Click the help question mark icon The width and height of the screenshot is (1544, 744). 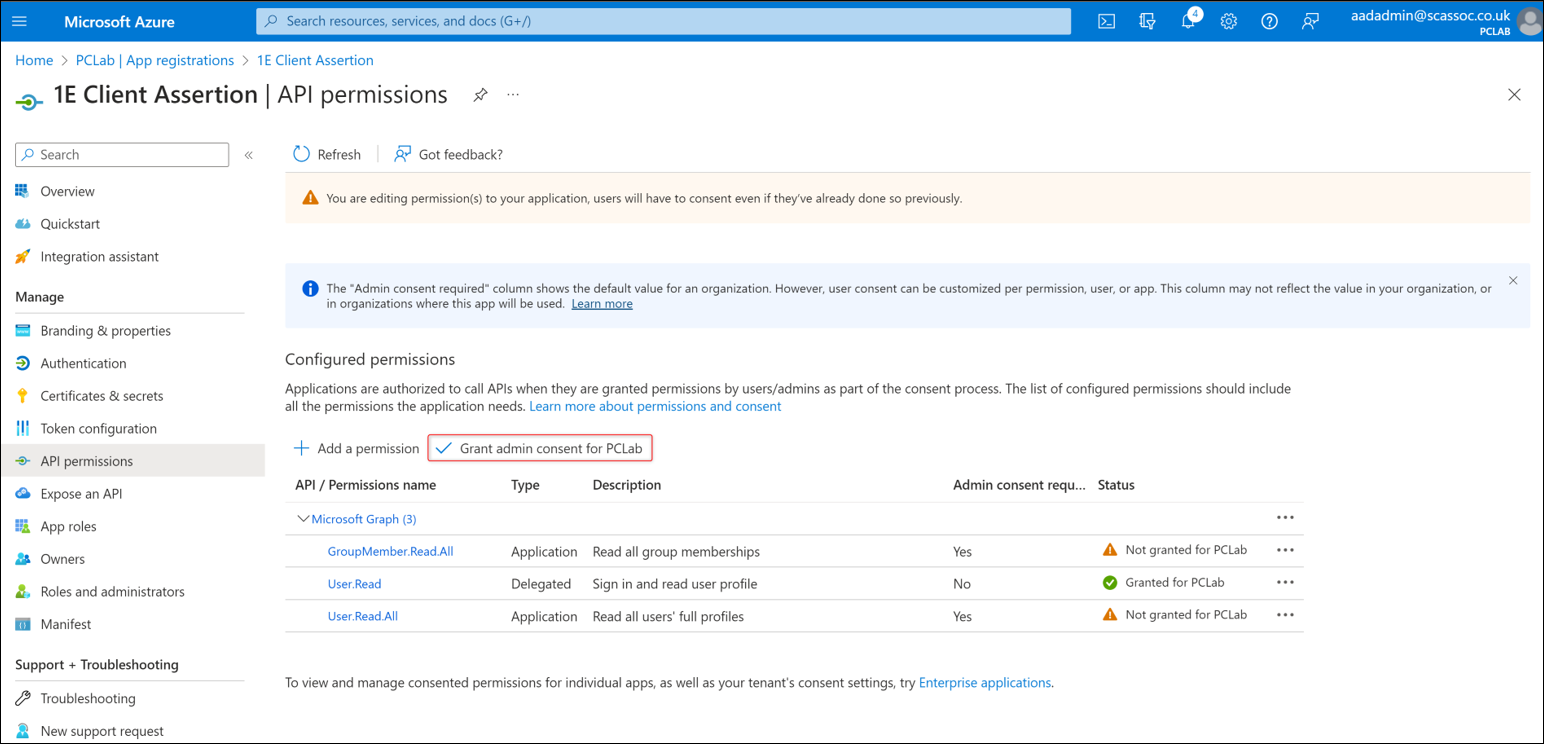coord(1269,21)
